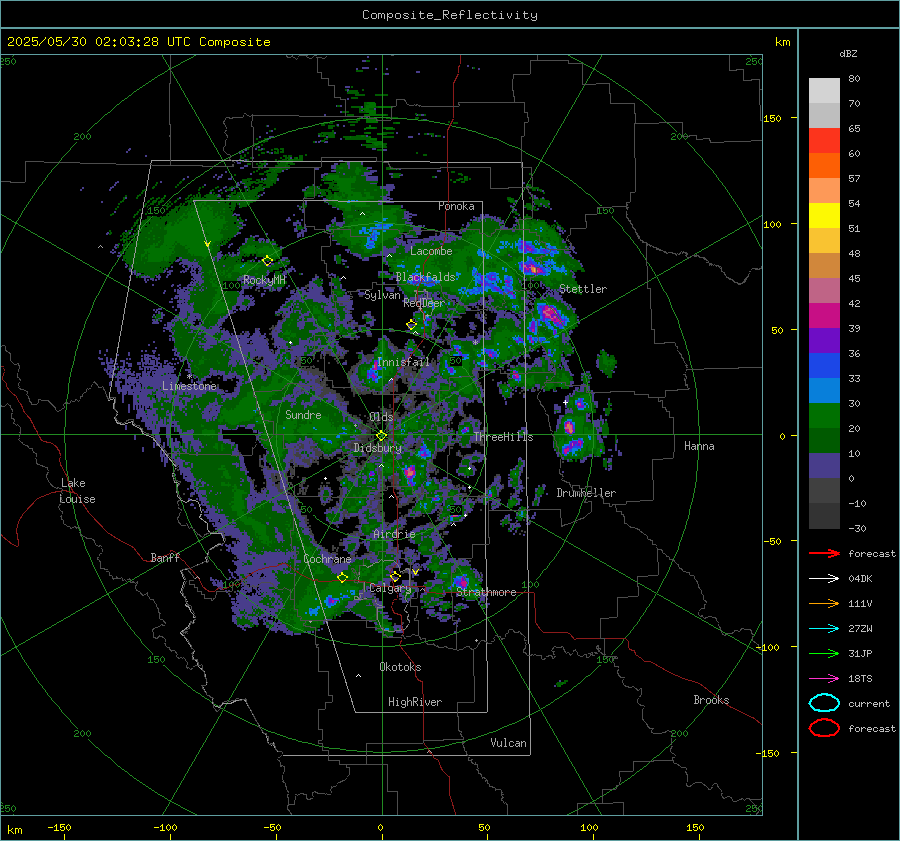Click the Limestone map label

(x=189, y=386)
